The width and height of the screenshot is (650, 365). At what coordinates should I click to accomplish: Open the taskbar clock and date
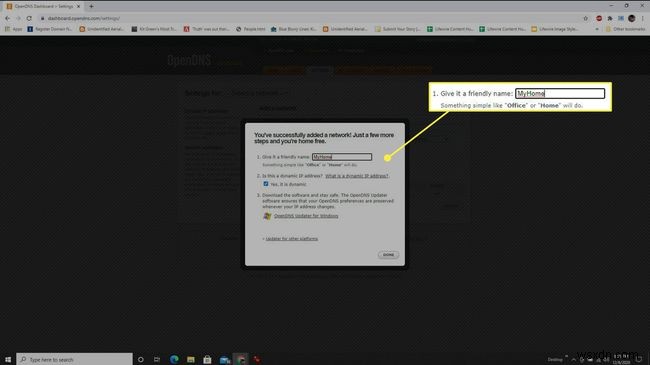pos(621,359)
